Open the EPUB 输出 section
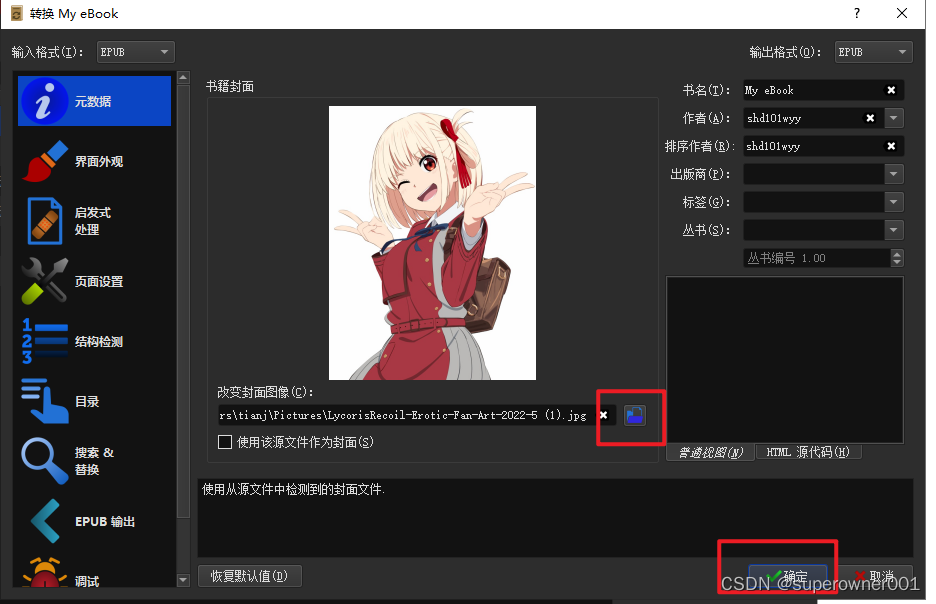 point(94,521)
